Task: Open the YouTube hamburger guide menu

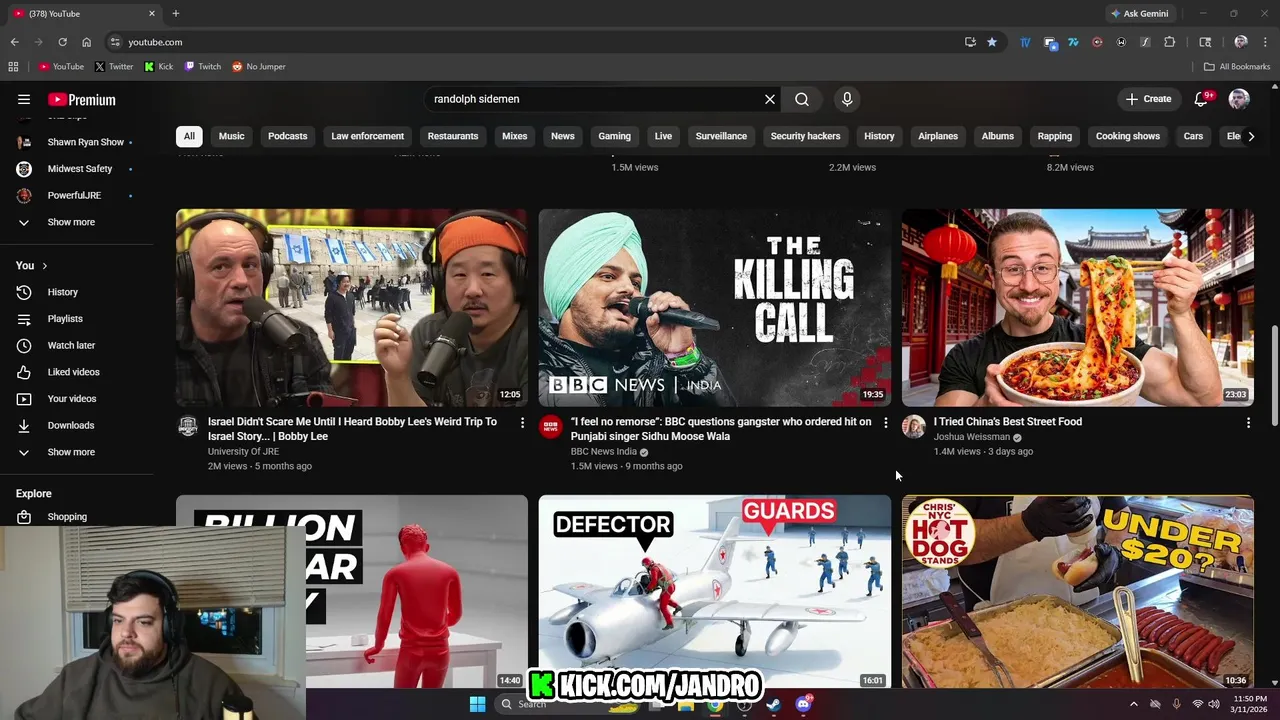Action: 24,99
